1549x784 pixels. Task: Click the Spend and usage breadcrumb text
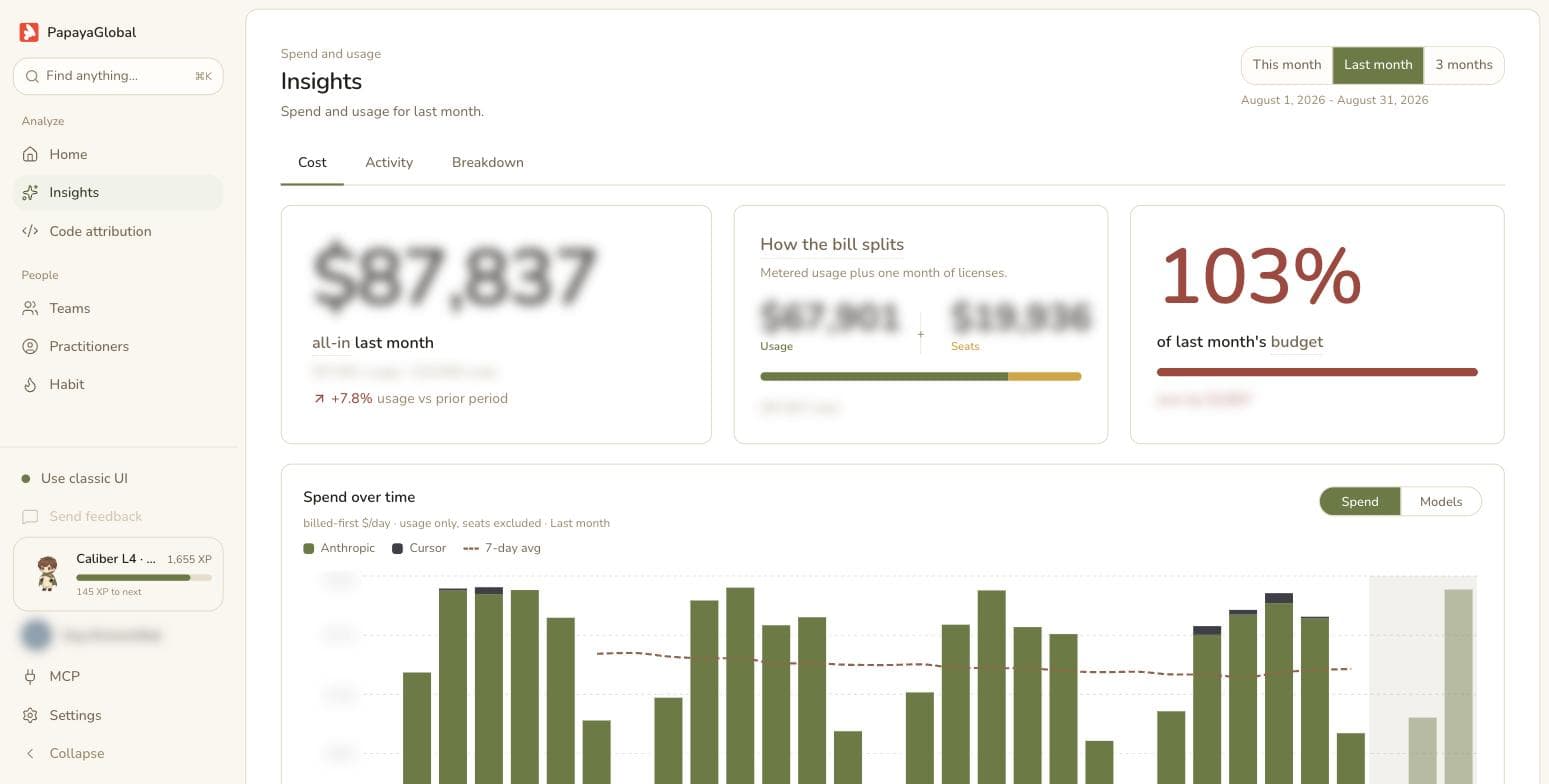[331, 54]
